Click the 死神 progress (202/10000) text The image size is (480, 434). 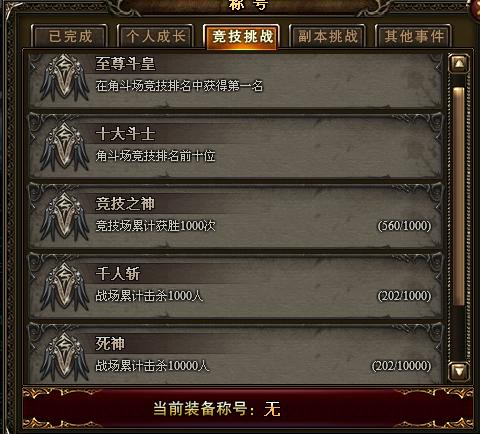click(401, 366)
